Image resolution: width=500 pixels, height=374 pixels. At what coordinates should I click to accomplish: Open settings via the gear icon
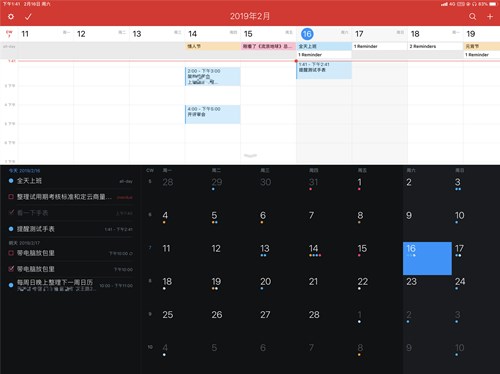point(11,16)
